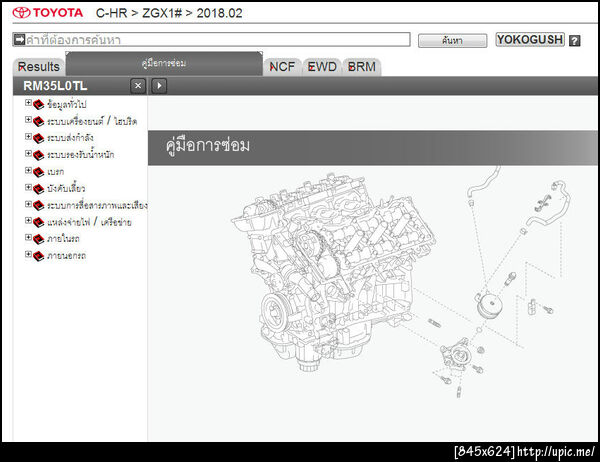Expand the ภายนอกรถ tree node

pos(28,254)
